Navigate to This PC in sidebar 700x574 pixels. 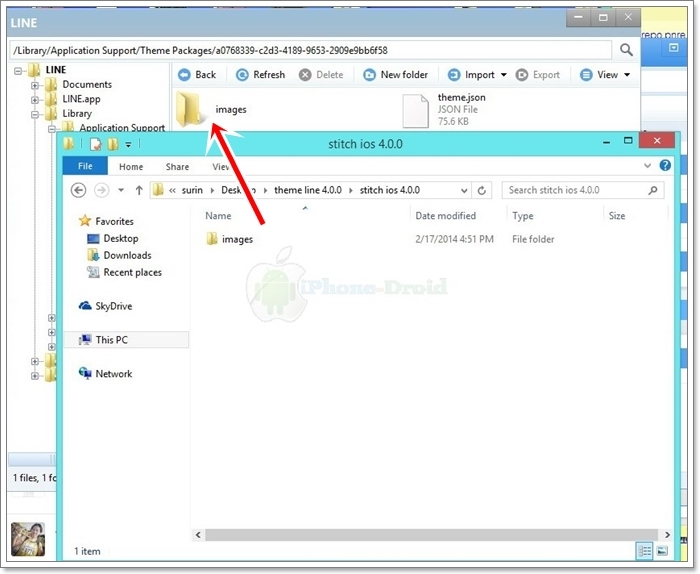coord(111,340)
